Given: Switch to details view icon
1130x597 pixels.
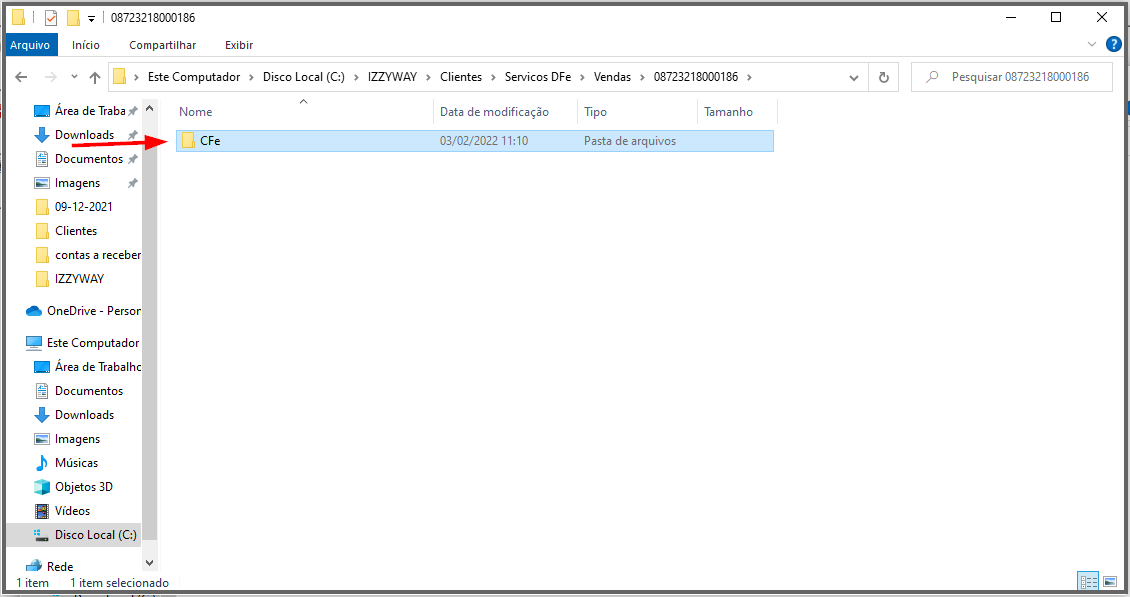Looking at the screenshot, I should point(1088,581).
